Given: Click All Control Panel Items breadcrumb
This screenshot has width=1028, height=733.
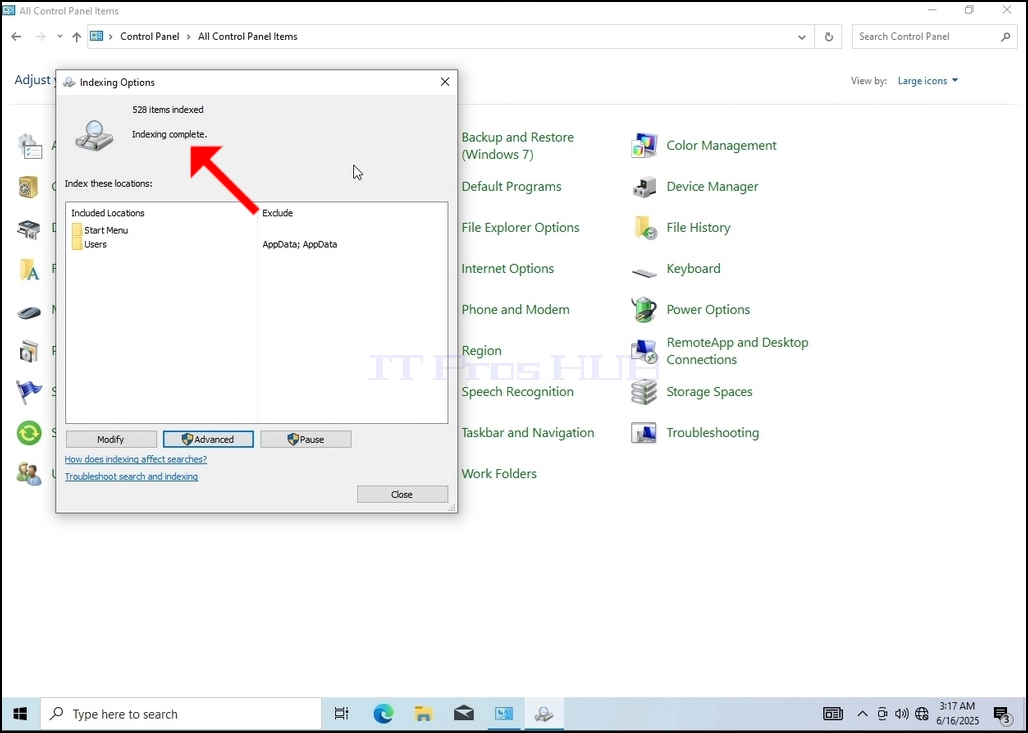Looking at the screenshot, I should pyautogui.click(x=248, y=37).
